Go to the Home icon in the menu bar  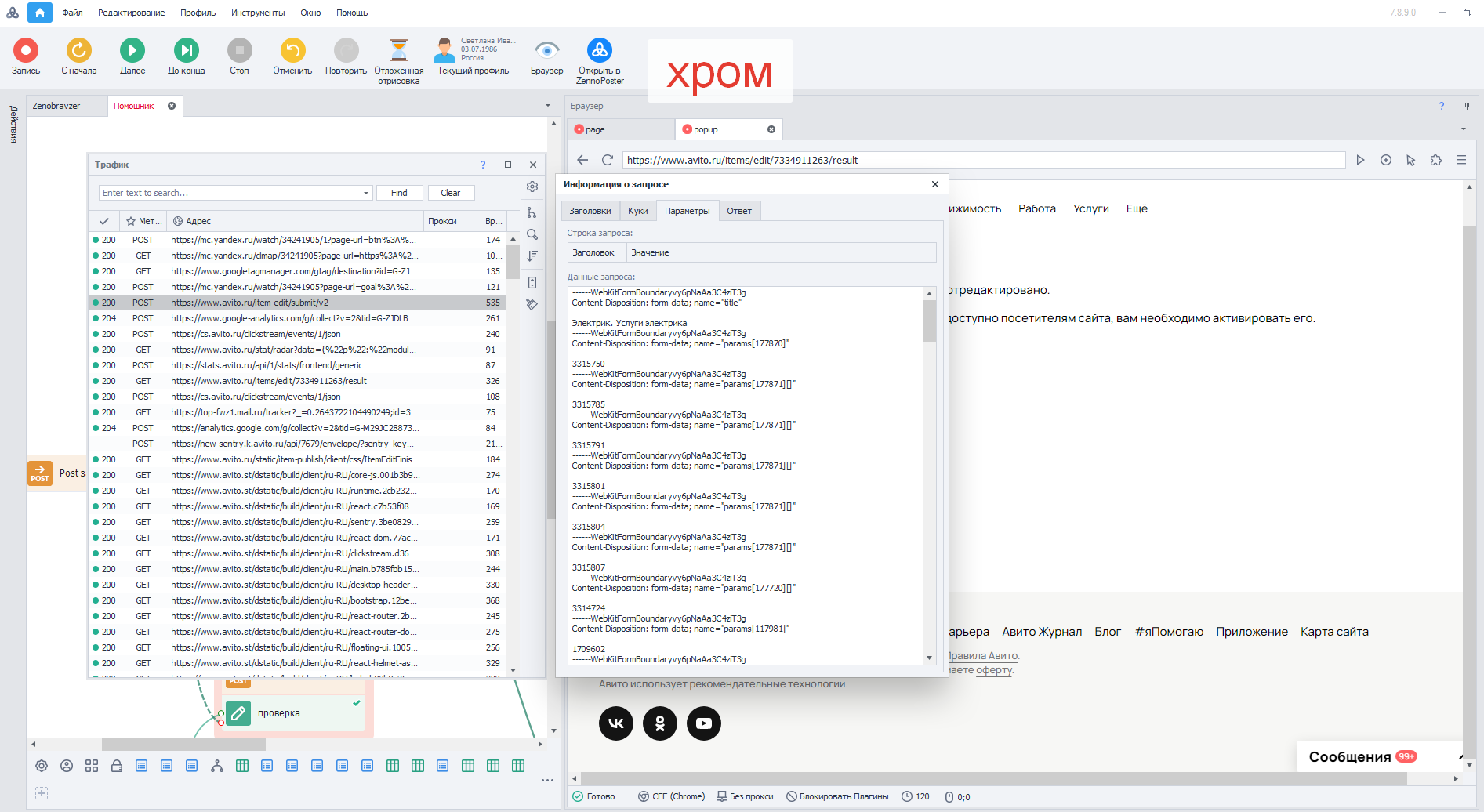(x=40, y=13)
